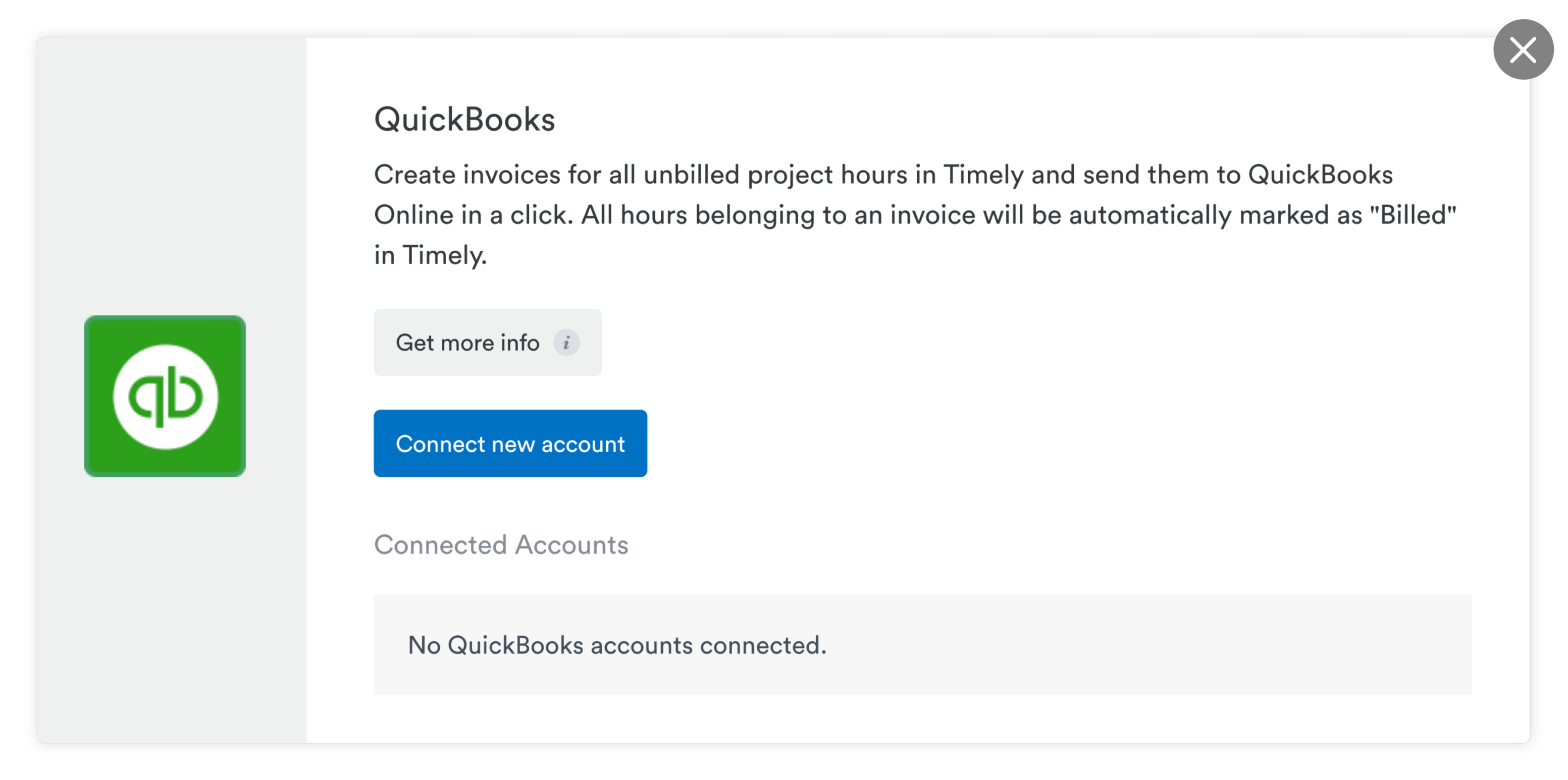Click "Online in a click" in the description

coord(473,215)
